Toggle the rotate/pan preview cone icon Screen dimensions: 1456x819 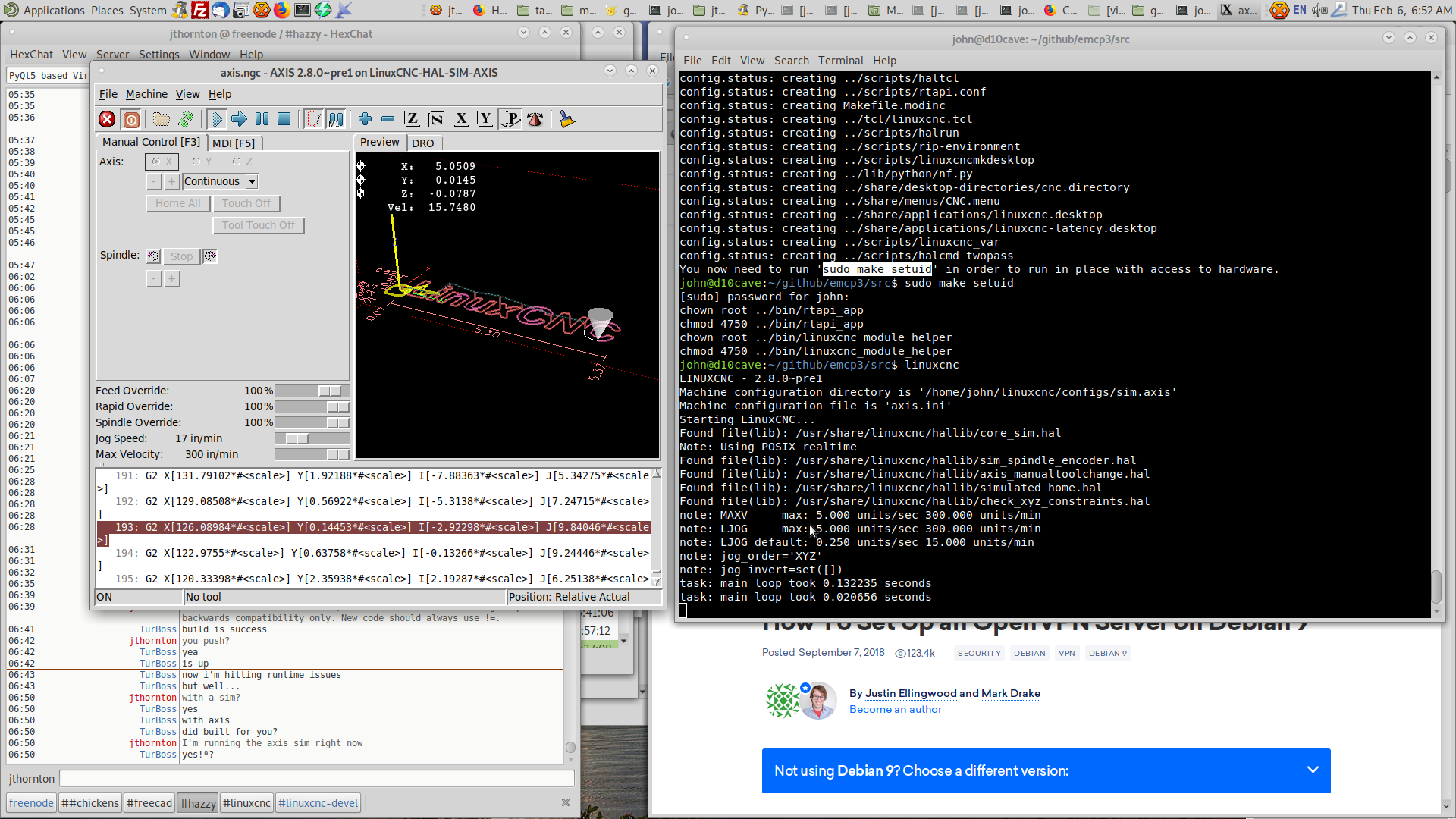coord(535,119)
